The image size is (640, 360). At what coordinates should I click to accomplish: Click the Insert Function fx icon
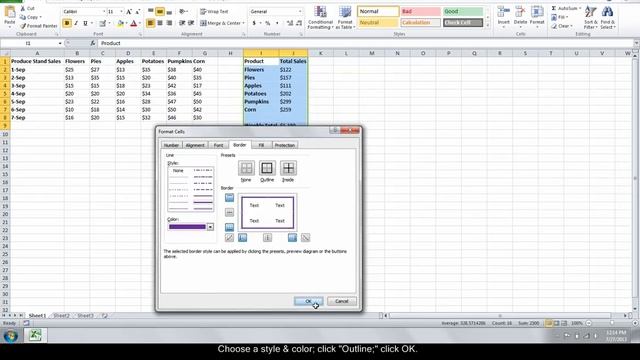coord(93,43)
